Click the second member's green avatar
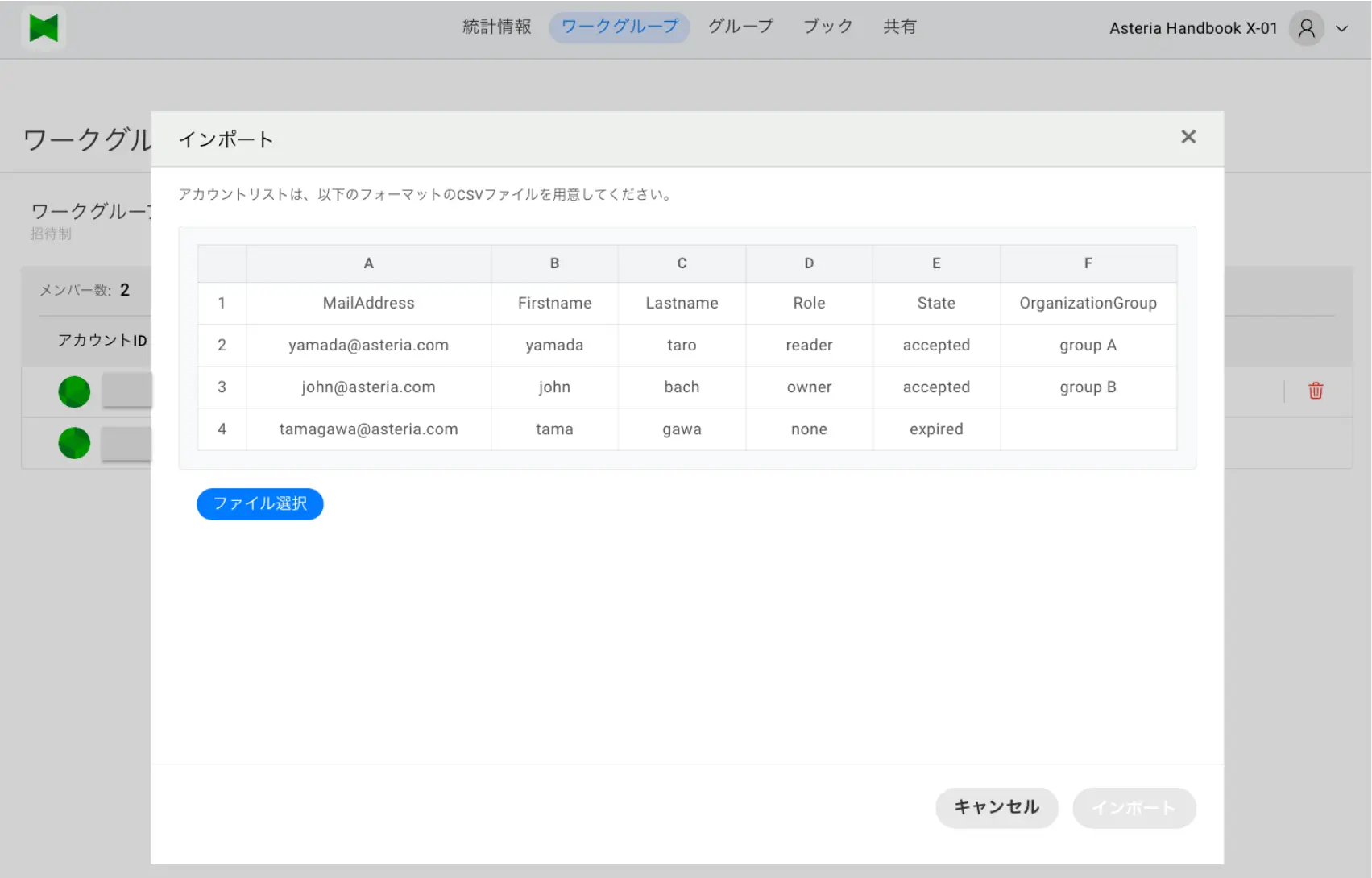Viewport: 1372px width, 878px height. (x=74, y=443)
